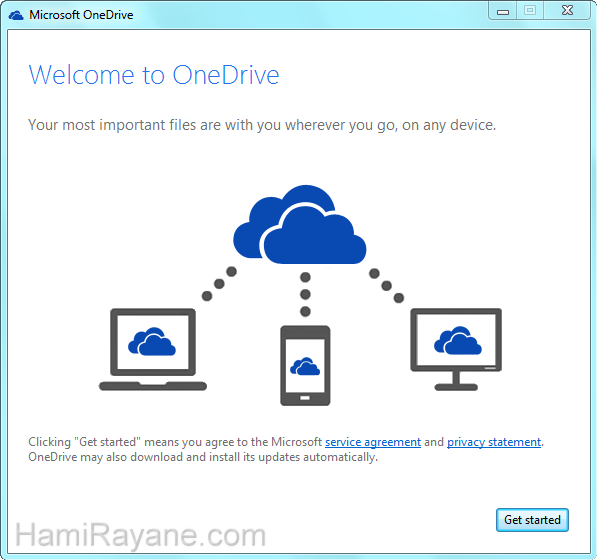This screenshot has height=560, width=597.
Task: Minimize the Microsoft OneDrive window
Action: [x=503, y=11]
